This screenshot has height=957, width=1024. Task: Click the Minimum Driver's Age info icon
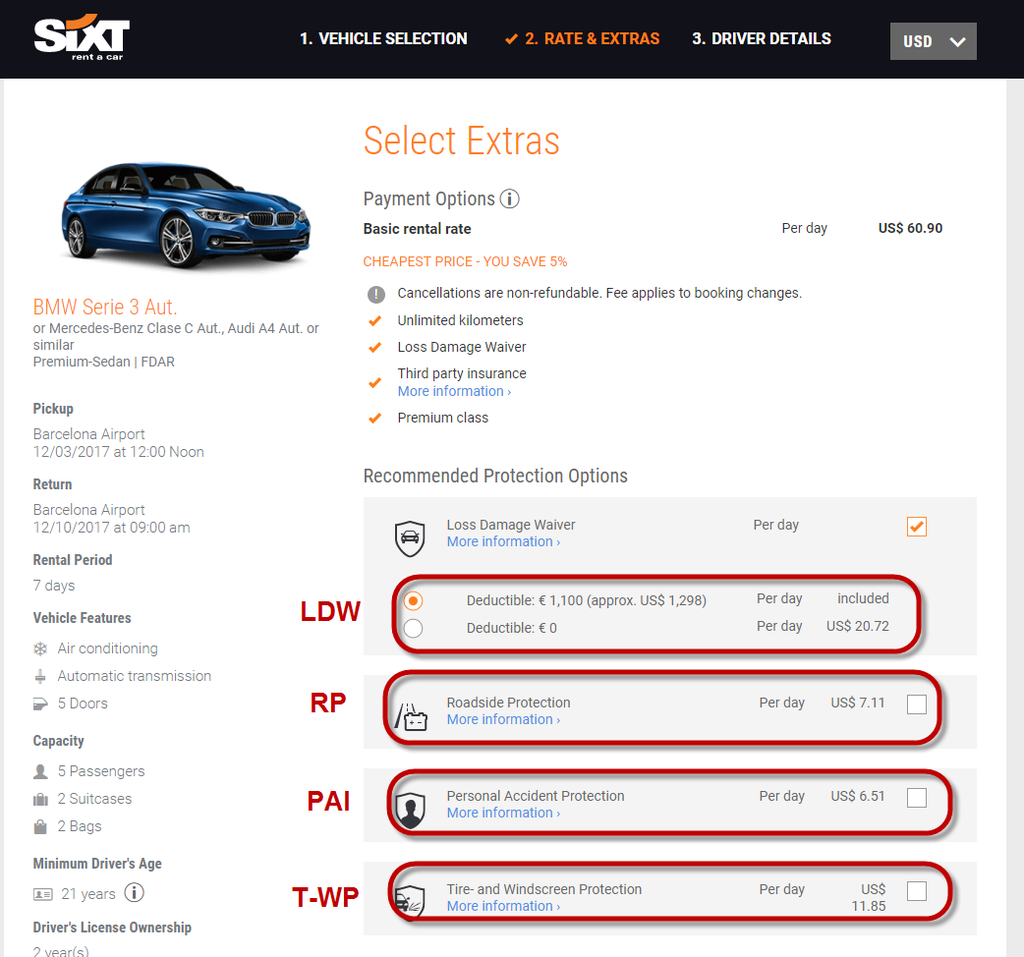(134, 892)
